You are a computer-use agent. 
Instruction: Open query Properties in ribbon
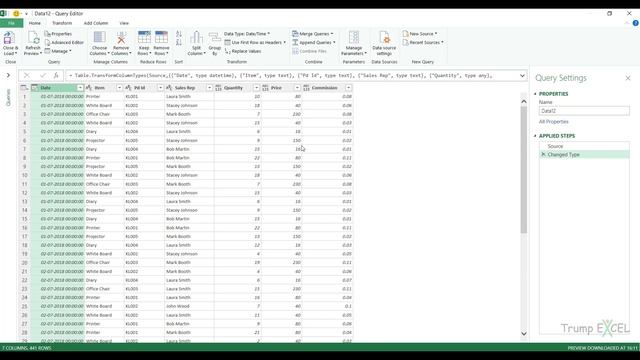point(58,34)
